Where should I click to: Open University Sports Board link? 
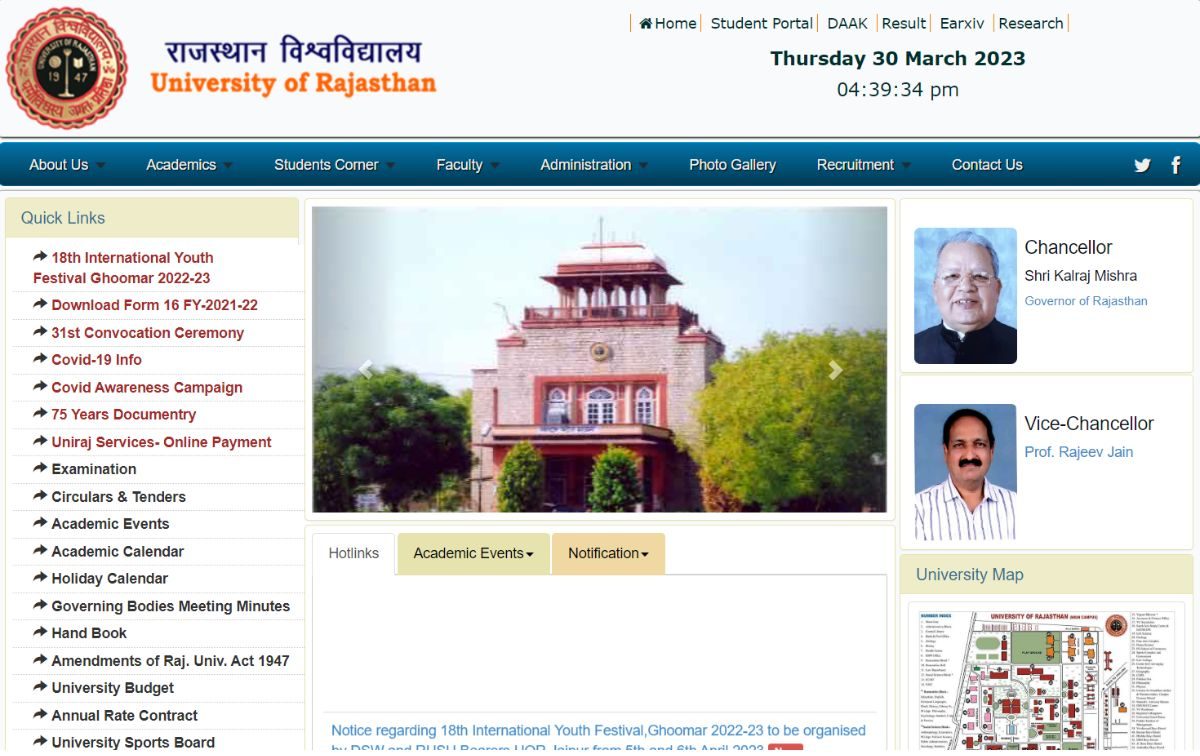133,742
